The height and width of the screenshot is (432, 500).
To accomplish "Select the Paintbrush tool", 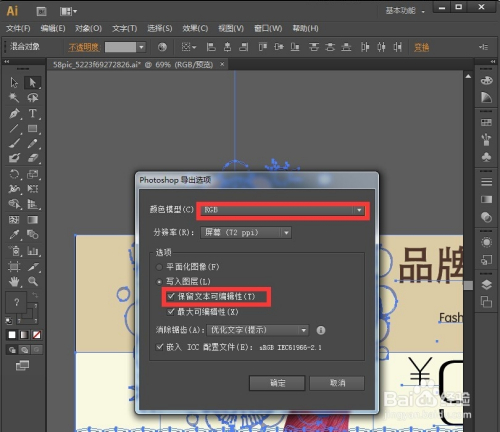I will point(14,143).
